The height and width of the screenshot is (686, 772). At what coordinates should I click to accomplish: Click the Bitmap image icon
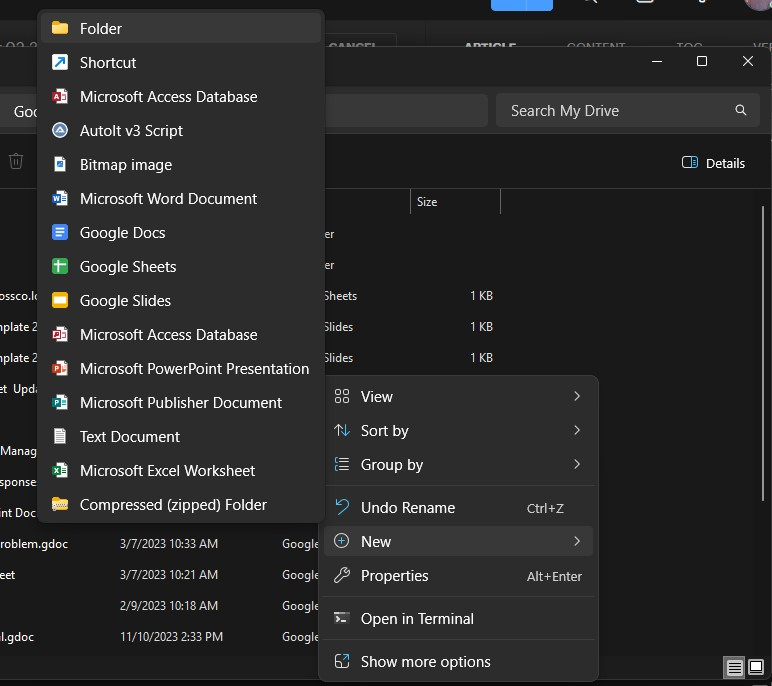pos(60,164)
